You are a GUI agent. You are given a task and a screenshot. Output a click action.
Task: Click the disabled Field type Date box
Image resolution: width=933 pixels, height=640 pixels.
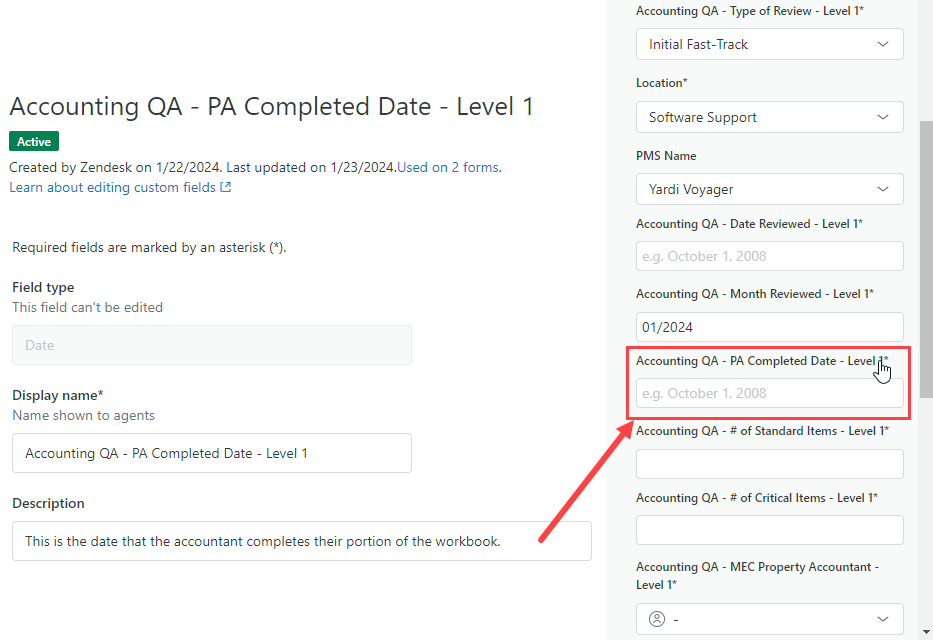coord(211,345)
